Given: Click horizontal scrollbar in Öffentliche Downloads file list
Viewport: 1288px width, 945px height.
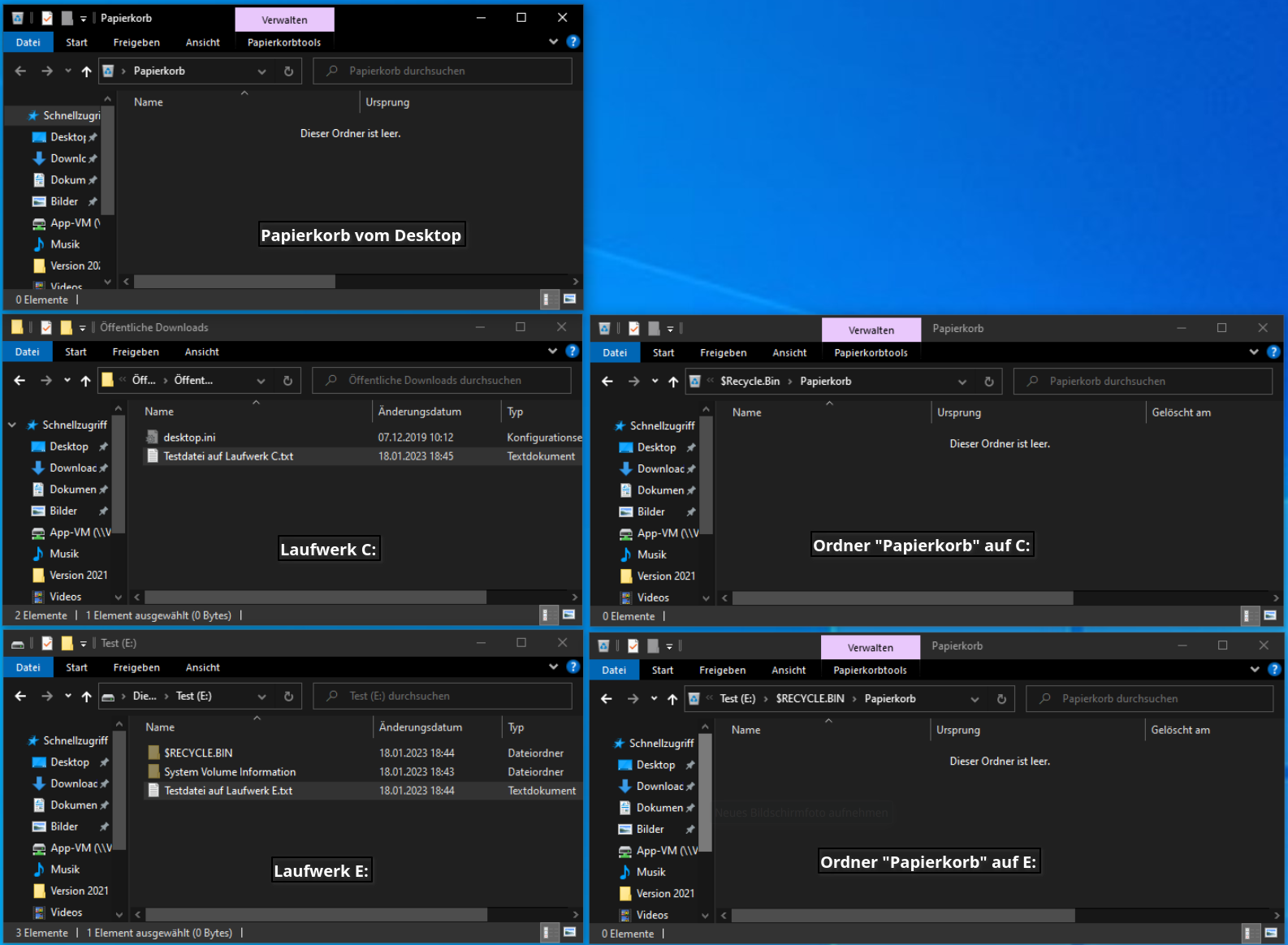Looking at the screenshot, I should click(316, 597).
